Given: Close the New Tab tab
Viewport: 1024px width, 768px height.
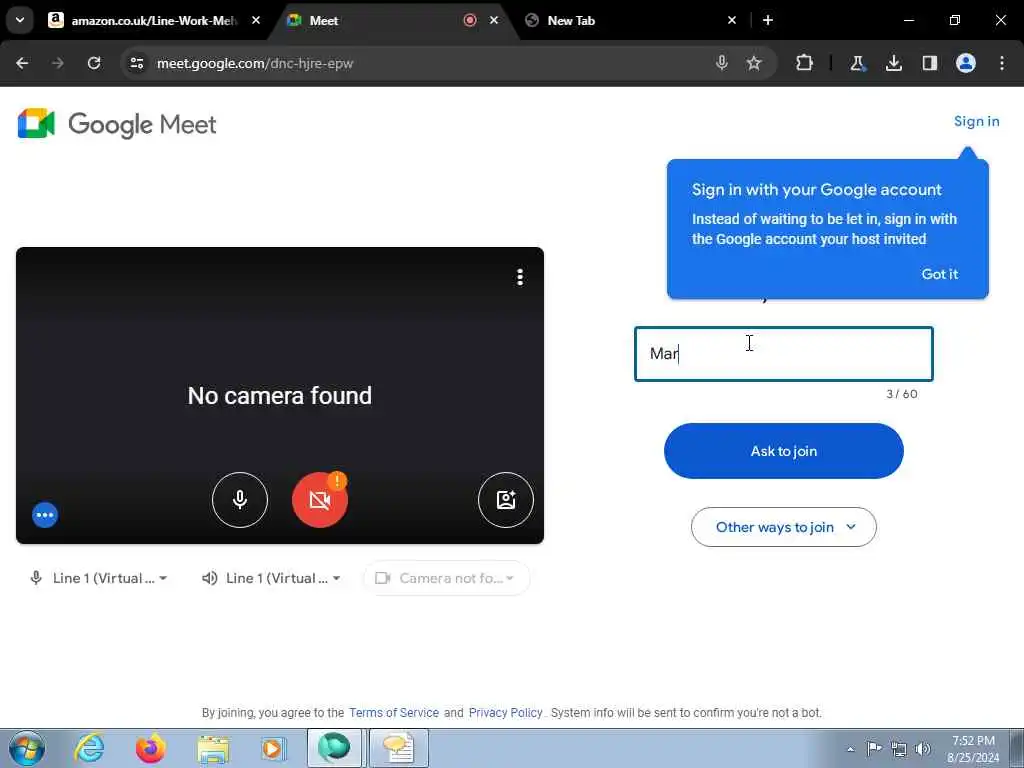Looking at the screenshot, I should [x=732, y=20].
